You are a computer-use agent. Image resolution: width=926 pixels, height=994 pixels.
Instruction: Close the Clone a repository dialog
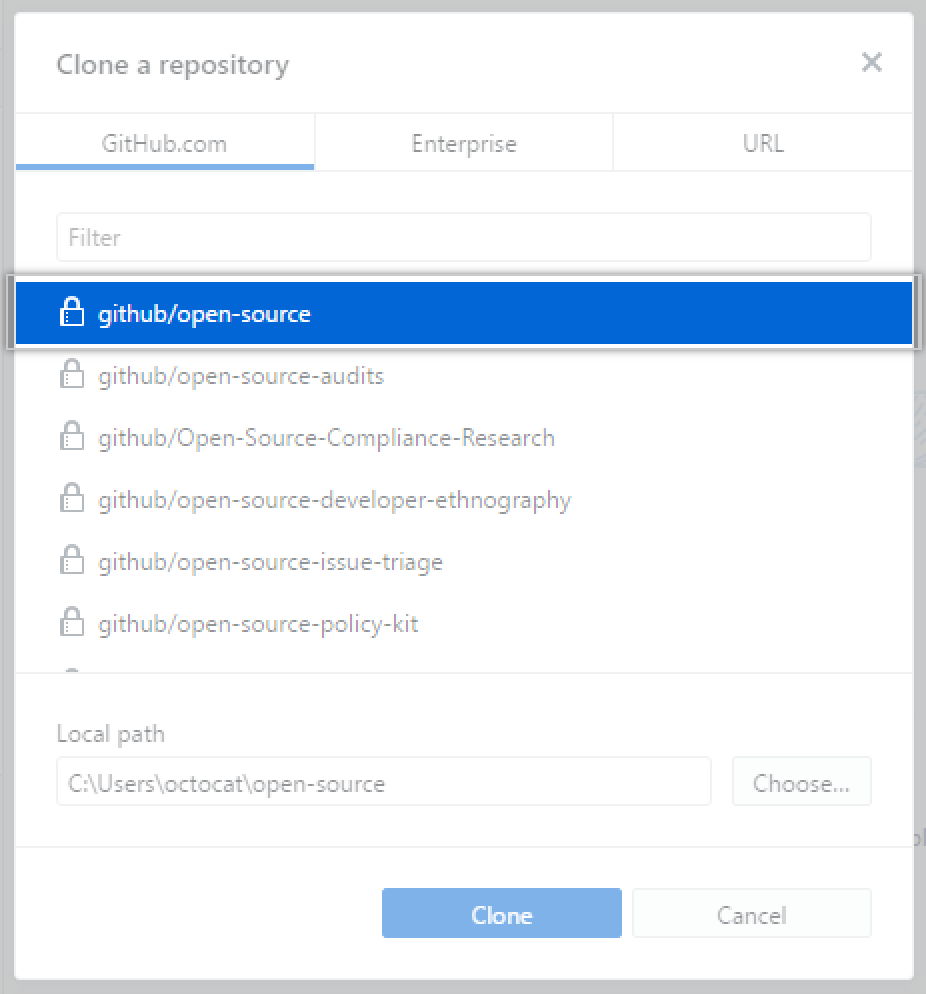871,63
